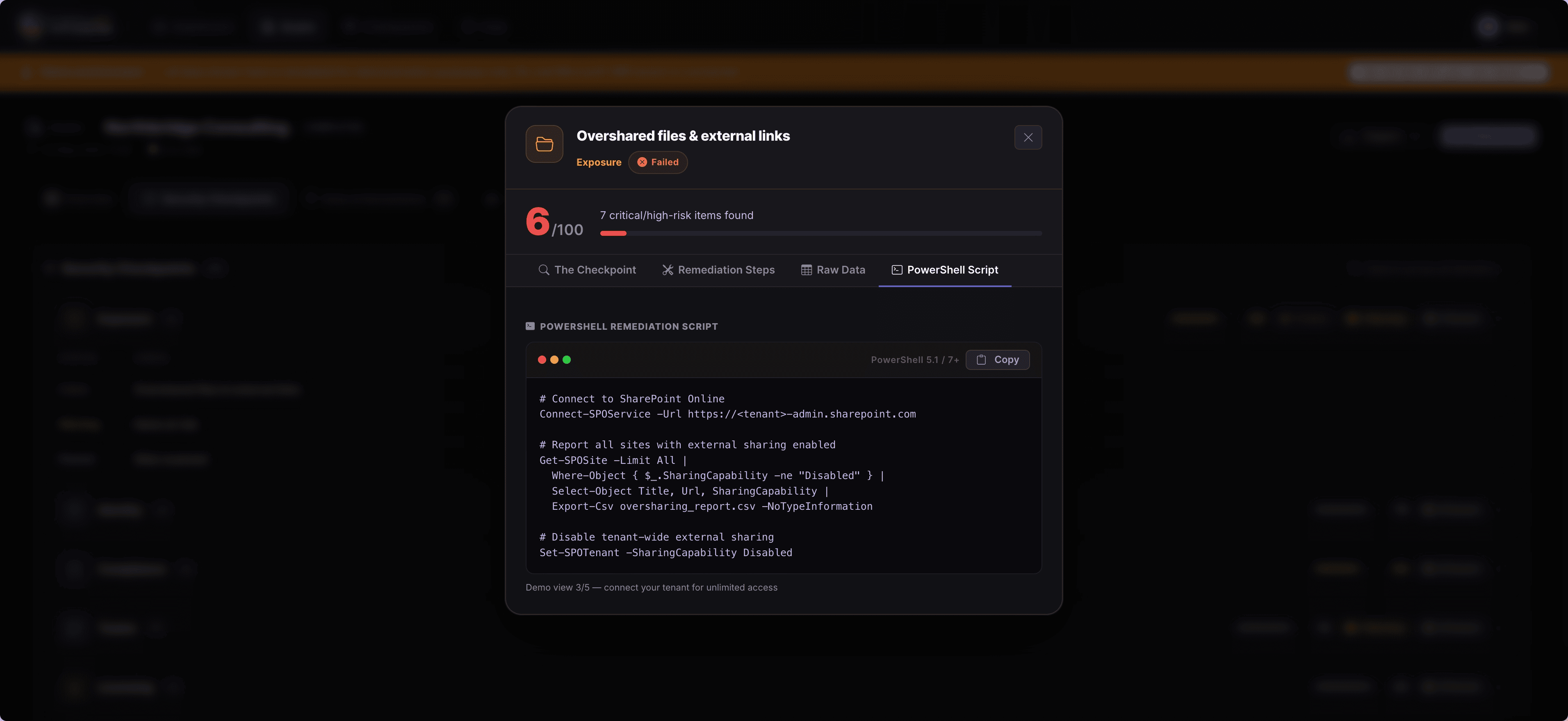Close the Overshared files dialog with X
The height and width of the screenshot is (721, 1568).
(x=1028, y=138)
